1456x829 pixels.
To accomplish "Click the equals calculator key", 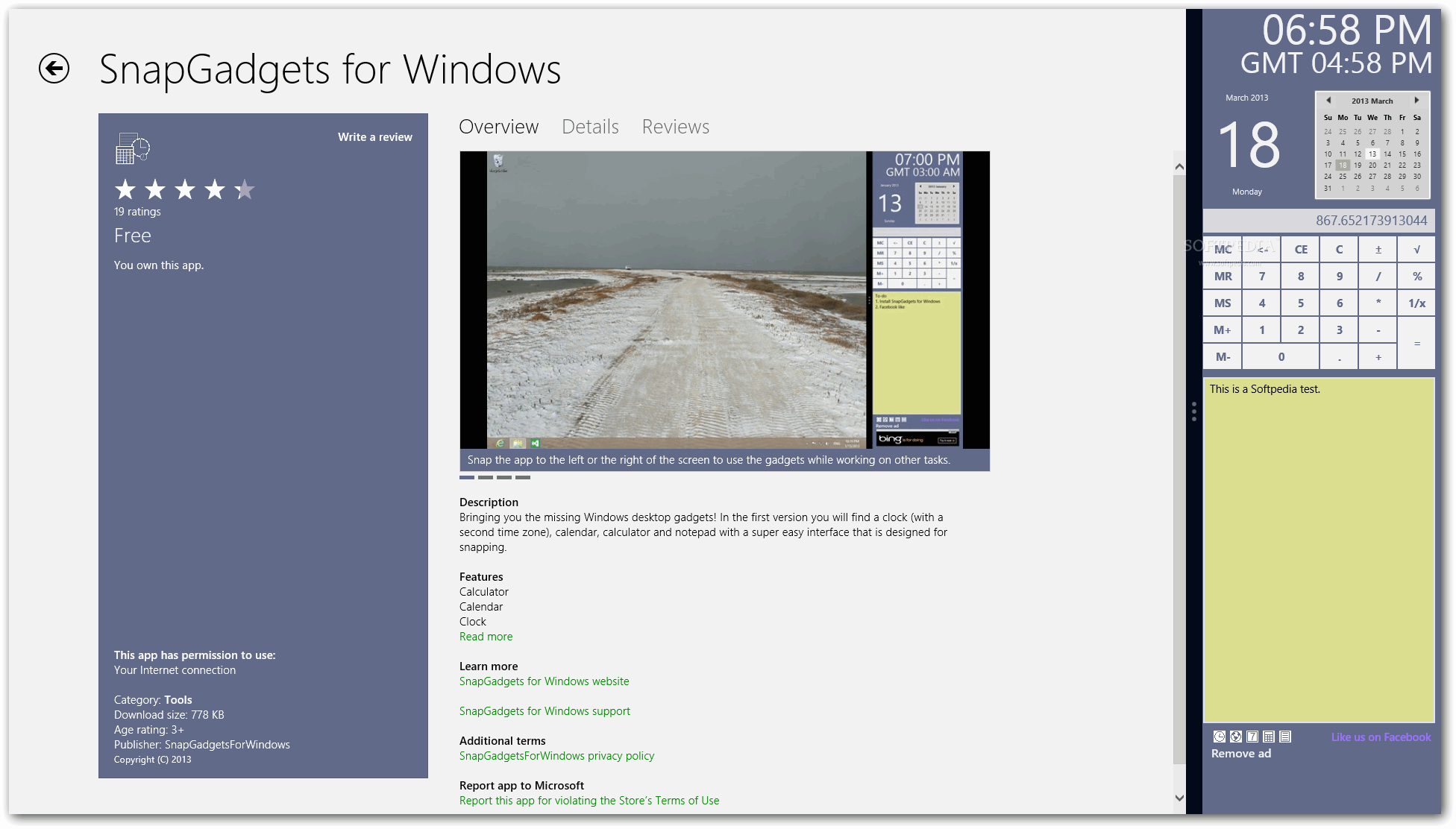I will coord(1416,344).
